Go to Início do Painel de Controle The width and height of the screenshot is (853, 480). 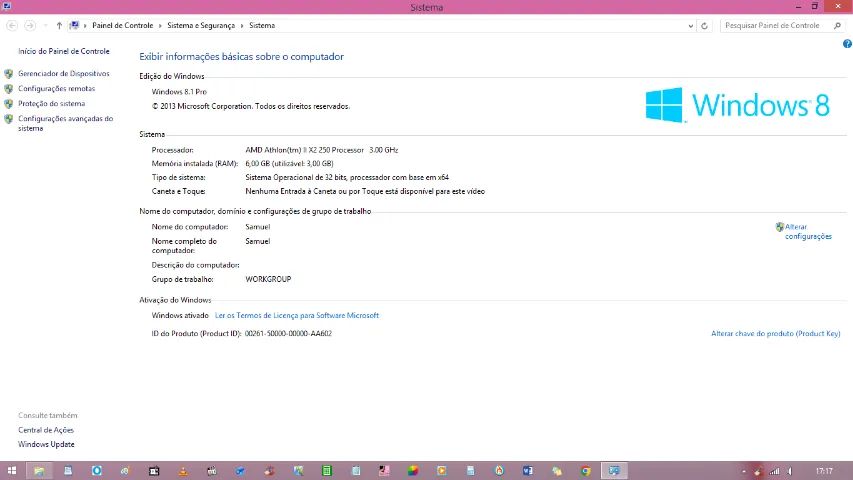coord(64,51)
